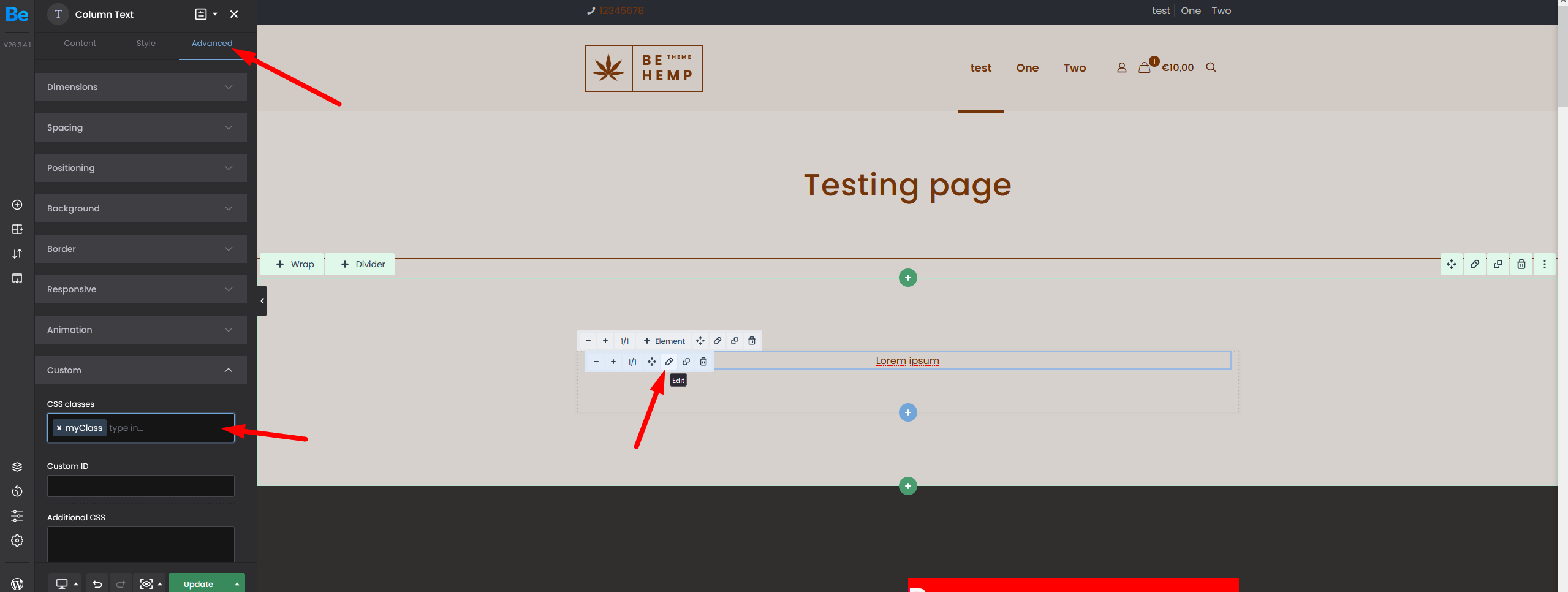The height and width of the screenshot is (592, 1568).
Task: Click the top bar phone number link
Action: (621, 10)
